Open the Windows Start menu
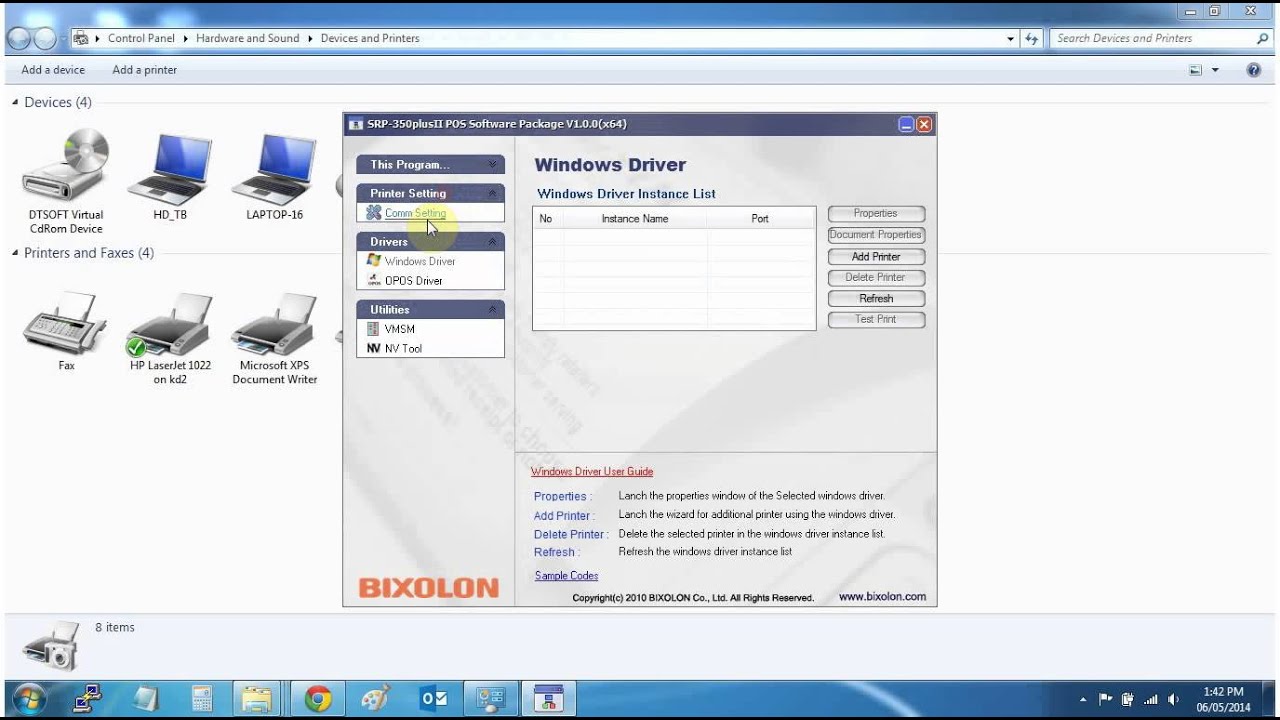The image size is (1280, 720). (29, 698)
